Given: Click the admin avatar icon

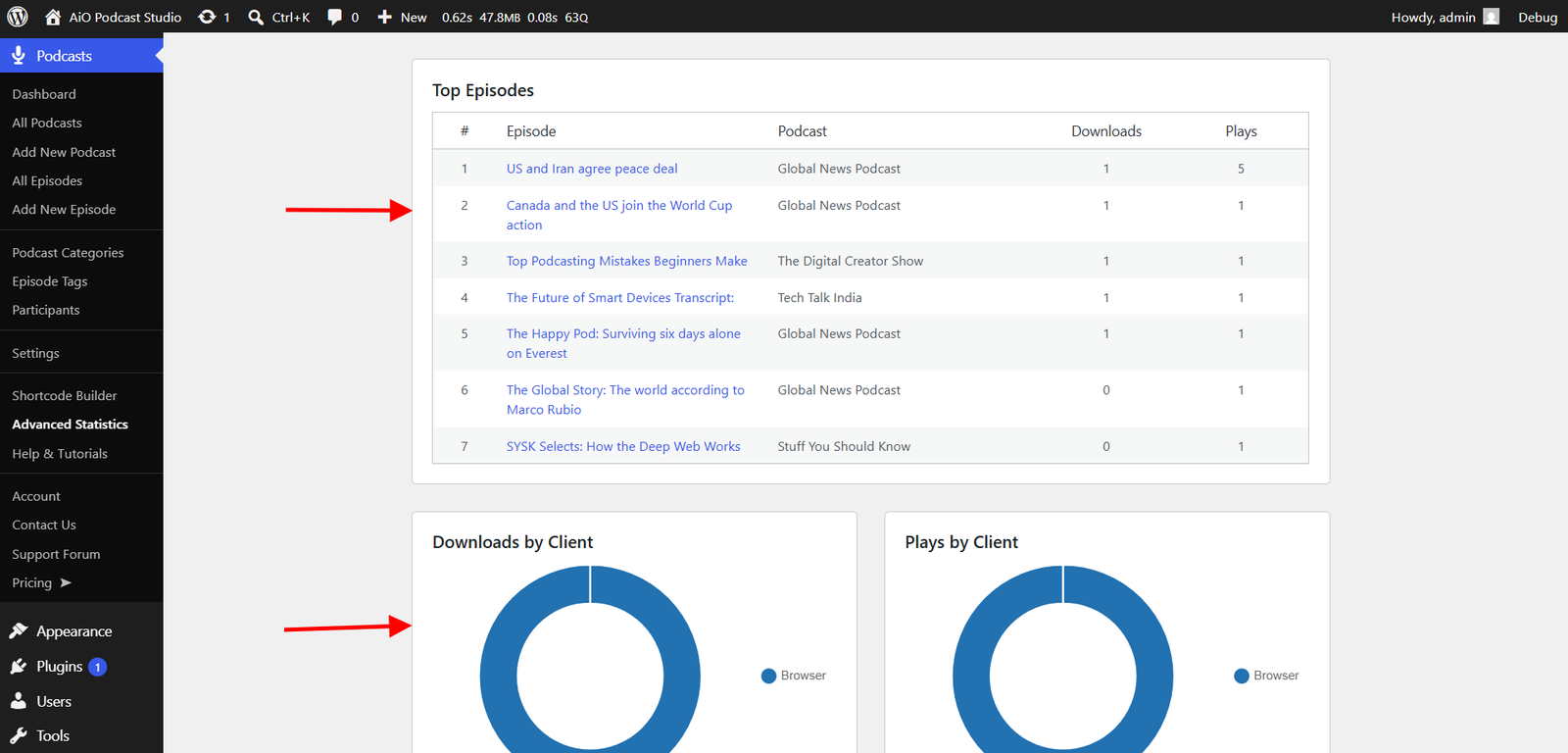Looking at the screenshot, I should pos(1492,17).
